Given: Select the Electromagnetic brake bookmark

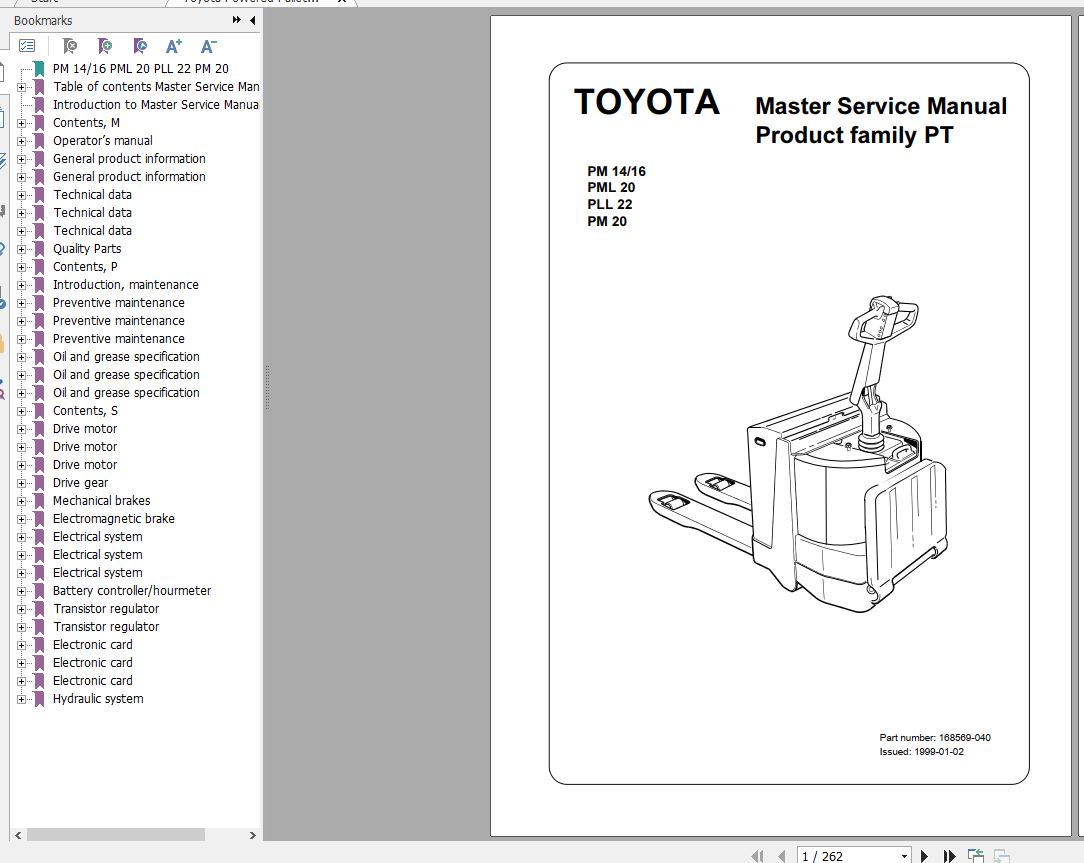Looking at the screenshot, I should (x=113, y=519).
